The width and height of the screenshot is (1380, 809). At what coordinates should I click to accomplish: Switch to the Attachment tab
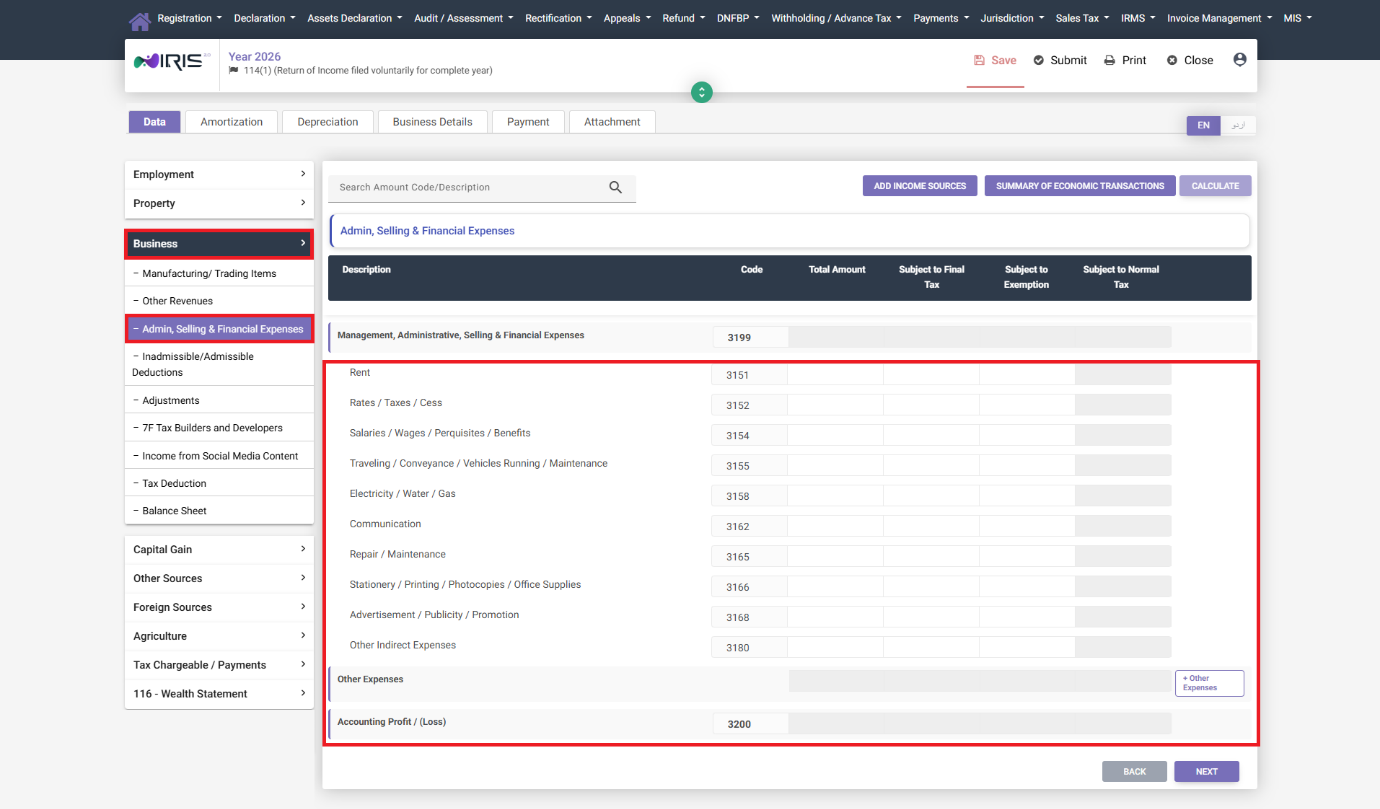click(612, 122)
